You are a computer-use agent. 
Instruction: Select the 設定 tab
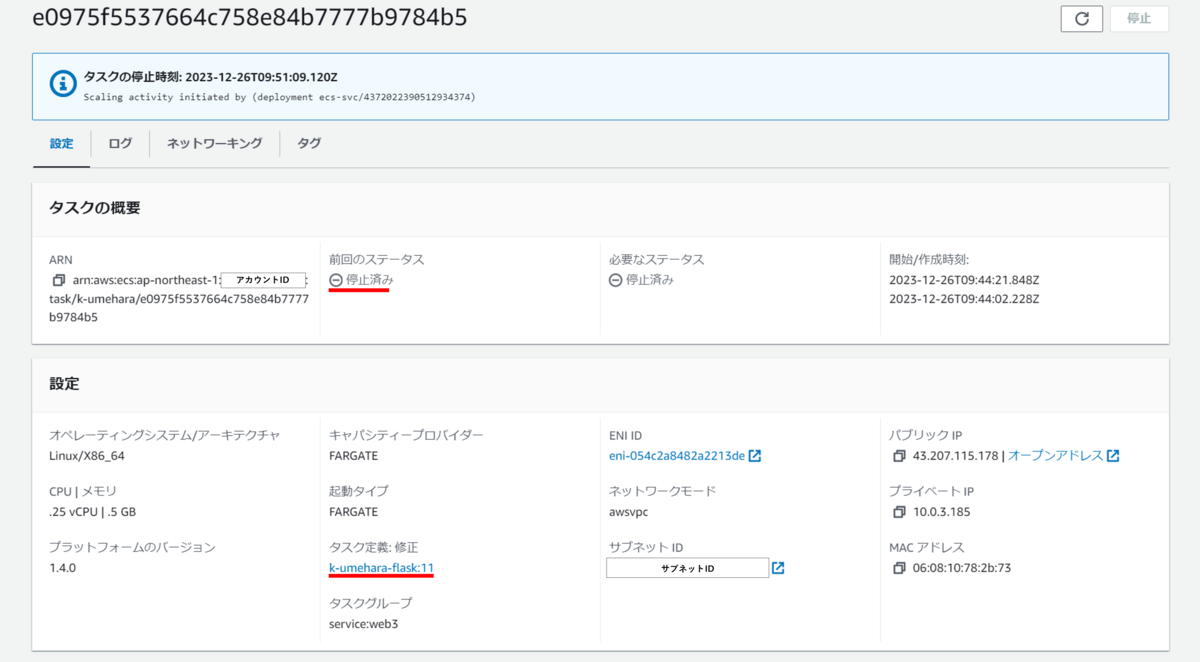click(60, 143)
